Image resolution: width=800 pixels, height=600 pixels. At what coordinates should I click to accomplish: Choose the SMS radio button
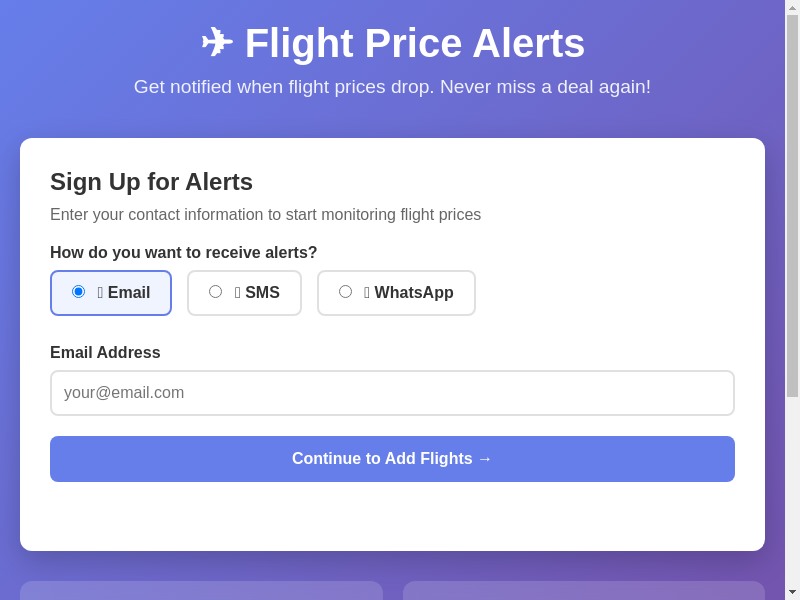point(215,292)
